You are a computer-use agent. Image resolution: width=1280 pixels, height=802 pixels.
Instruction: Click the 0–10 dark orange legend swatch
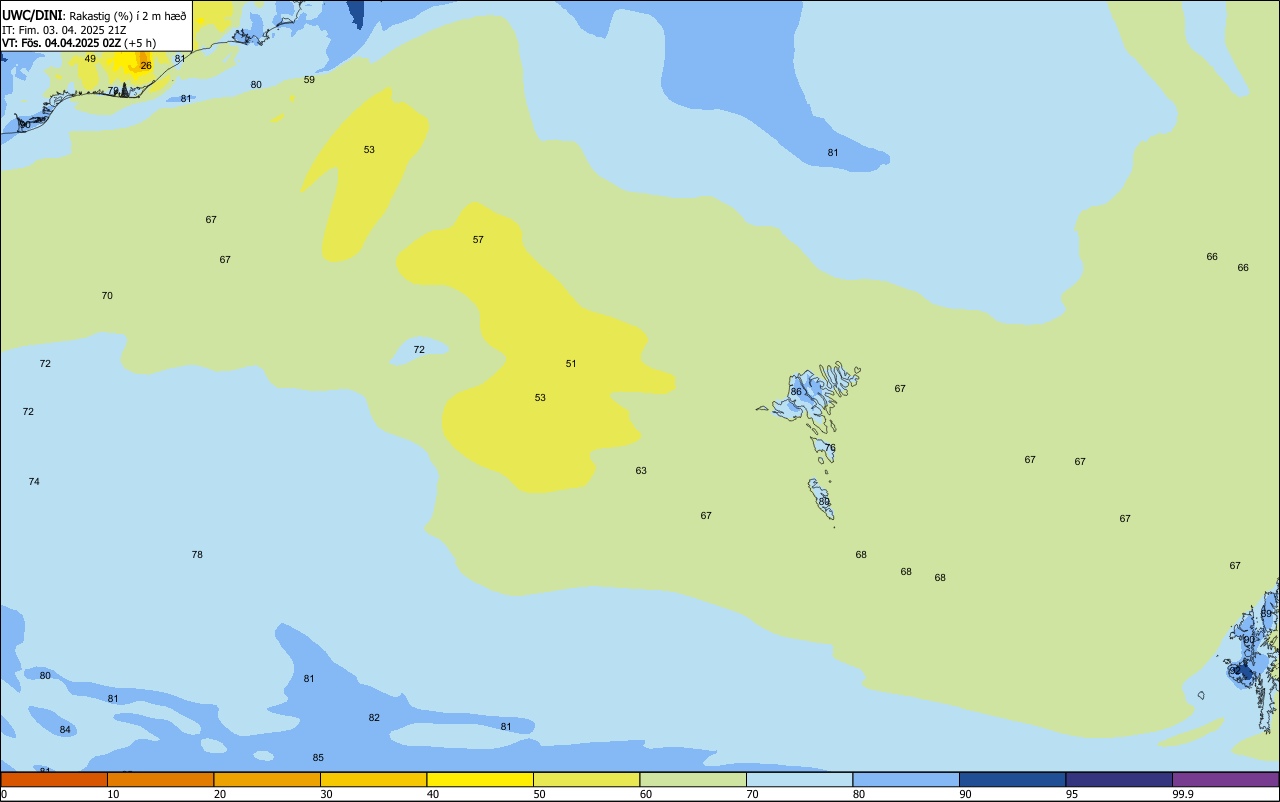point(54,779)
